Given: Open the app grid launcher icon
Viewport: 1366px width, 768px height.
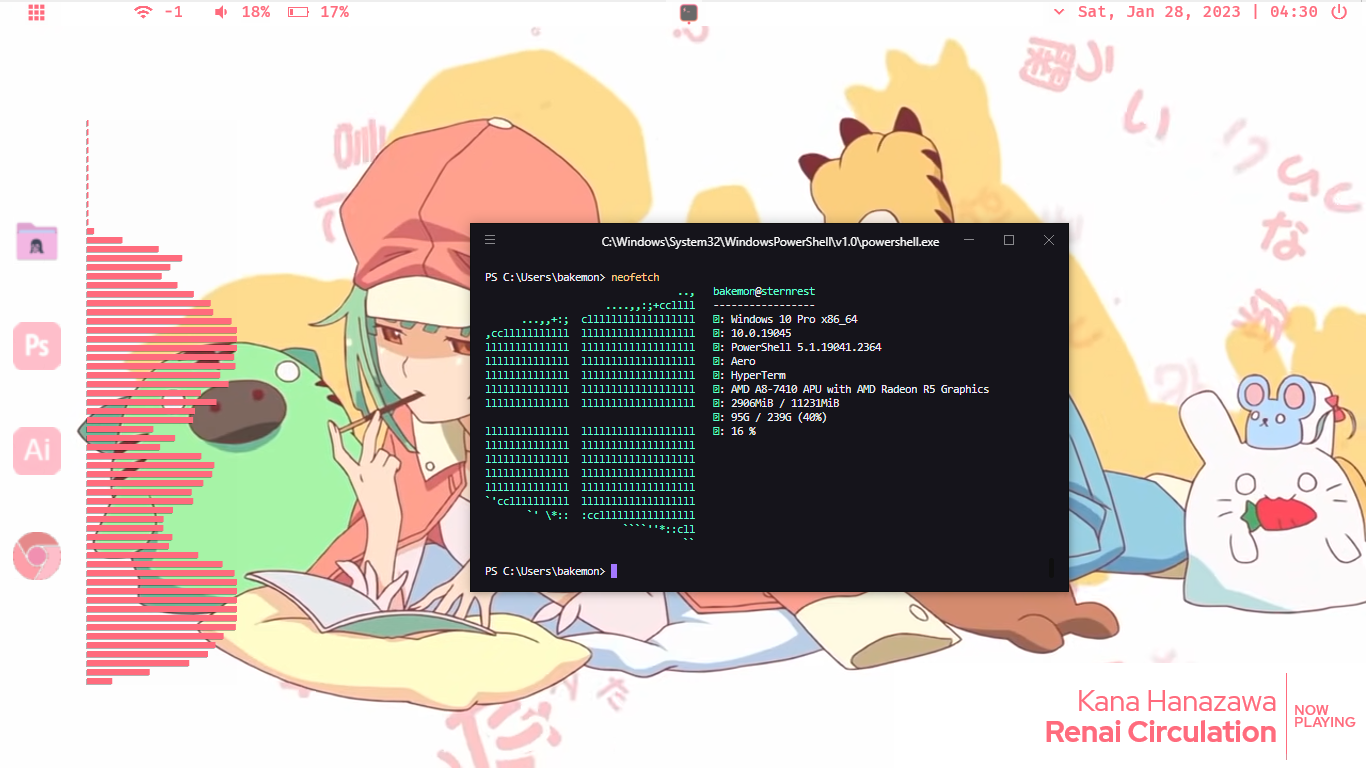Looking at the screenshot, I should (x=36, y=12).
